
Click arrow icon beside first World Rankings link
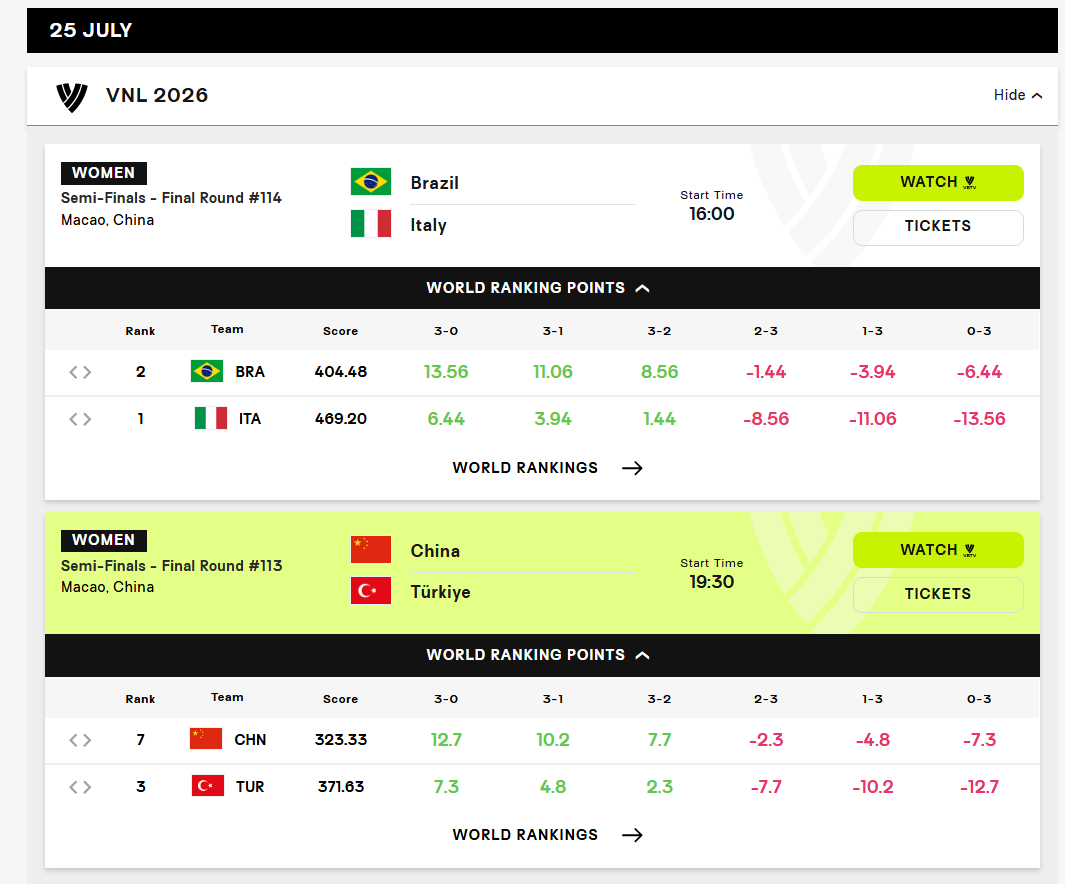pos(632,468)
